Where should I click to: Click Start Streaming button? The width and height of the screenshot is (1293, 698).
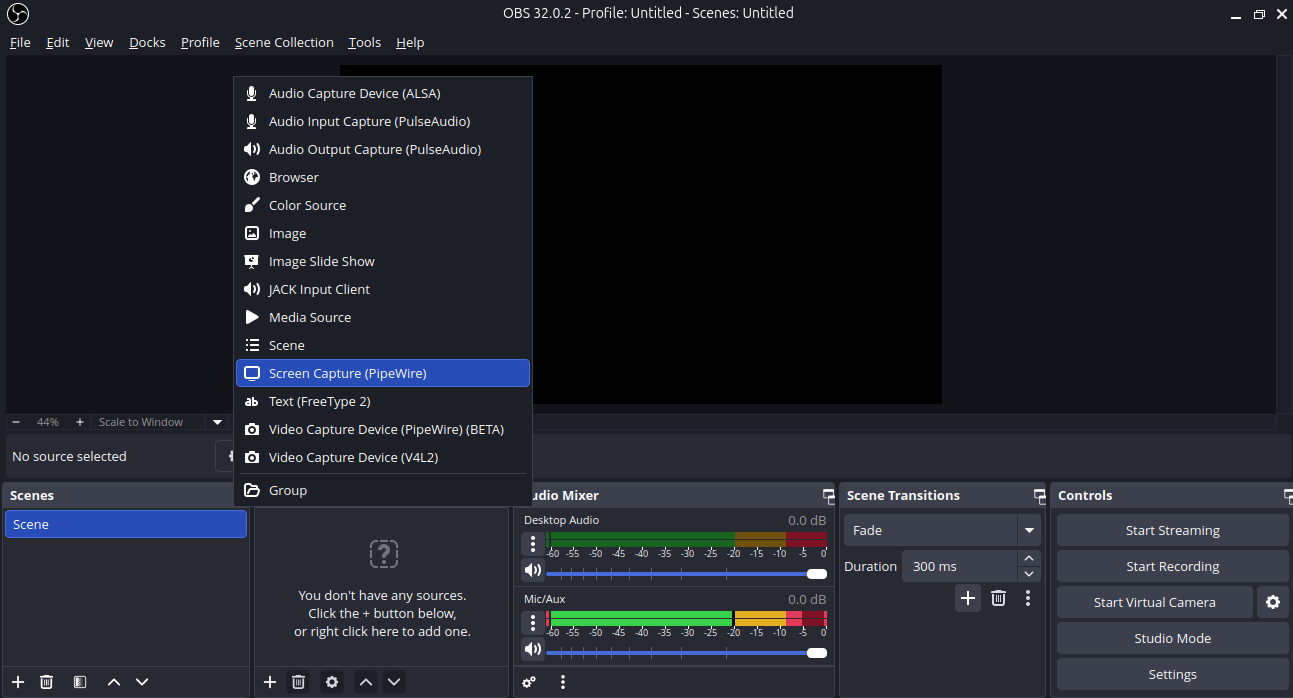[1172, 530]
